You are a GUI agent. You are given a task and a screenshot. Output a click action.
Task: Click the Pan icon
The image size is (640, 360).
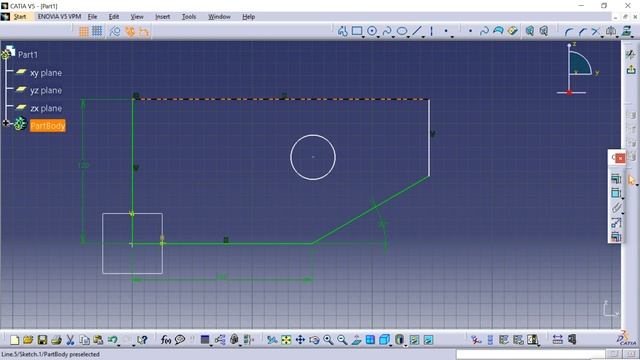(300, 340)
